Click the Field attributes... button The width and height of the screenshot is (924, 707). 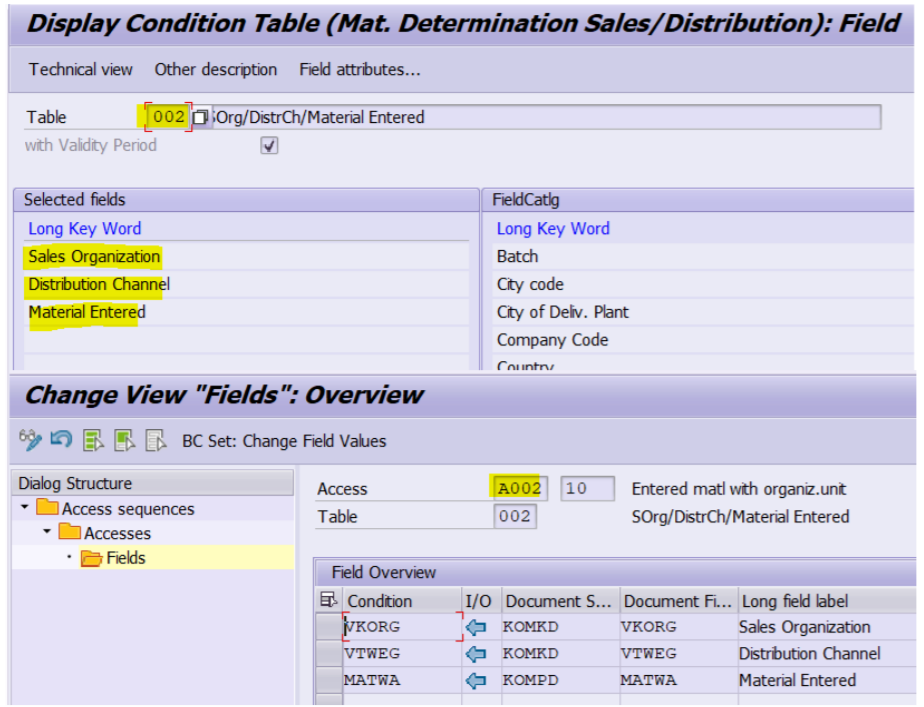click(359, 69)
